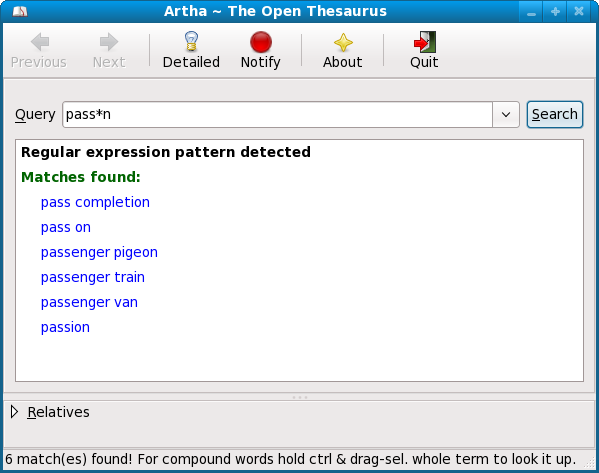
Task: Click the Quit door icon
Action: (424, 42)
